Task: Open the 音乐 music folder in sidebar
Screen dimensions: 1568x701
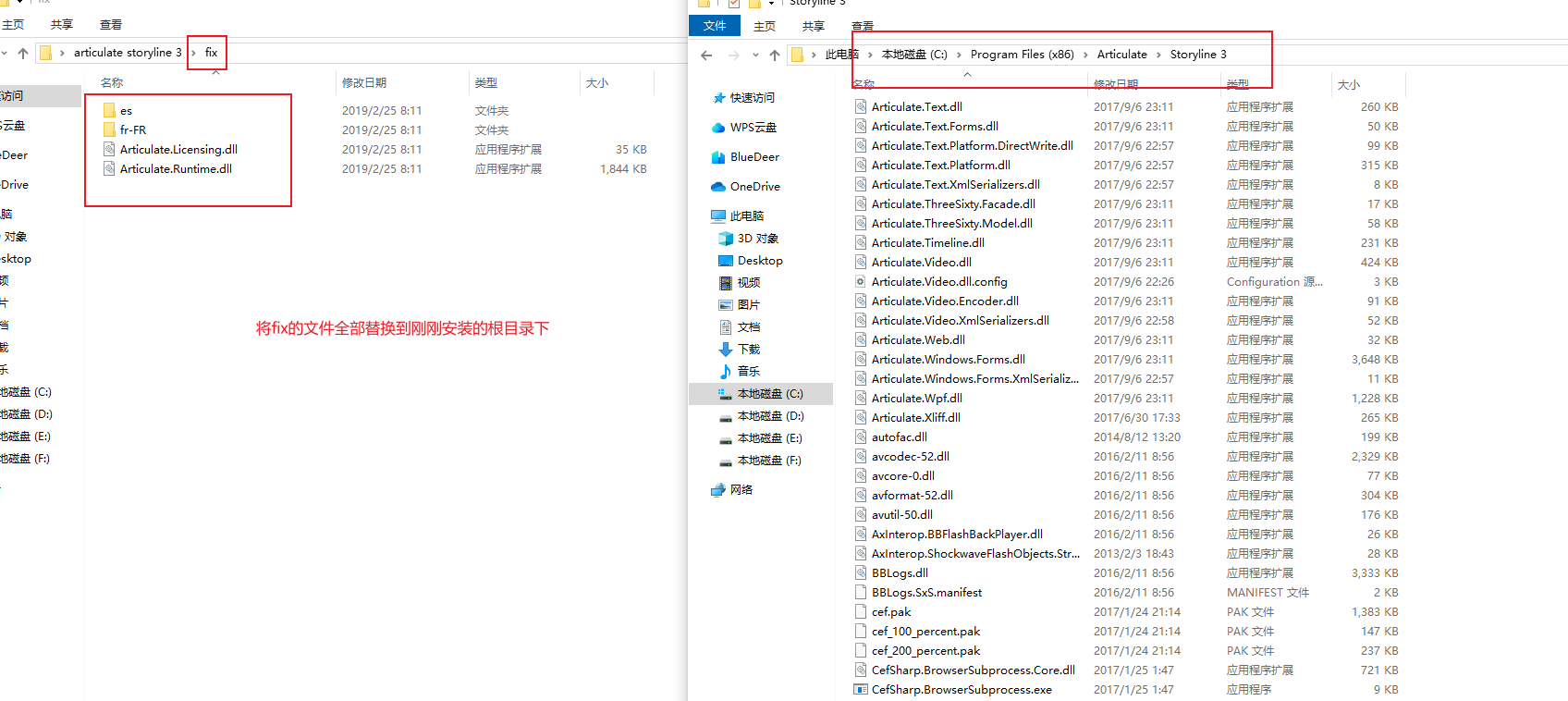Action: [726, 372]
